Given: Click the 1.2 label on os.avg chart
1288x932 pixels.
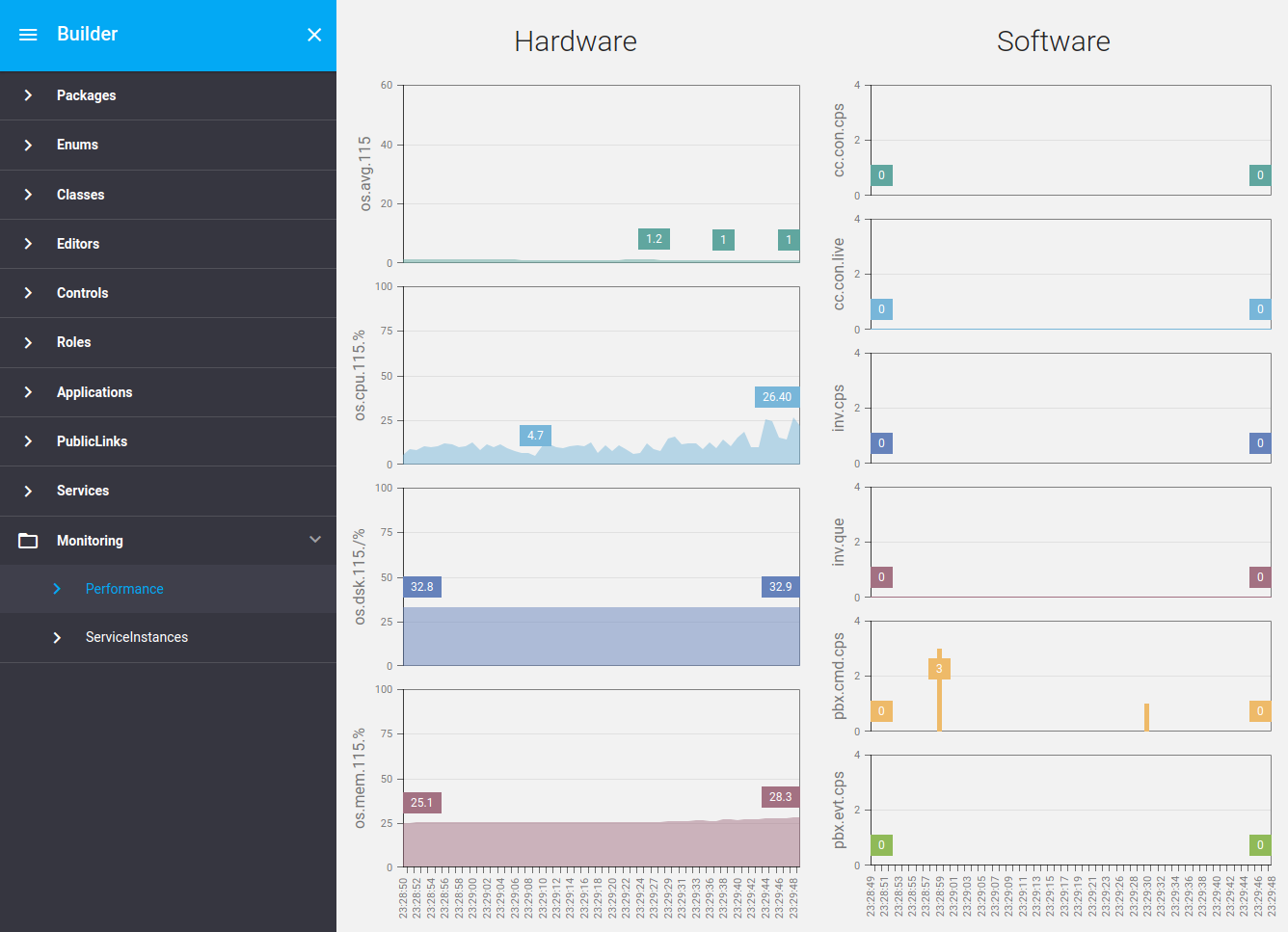Looking at the screenshot, I should tap(654, 239).
